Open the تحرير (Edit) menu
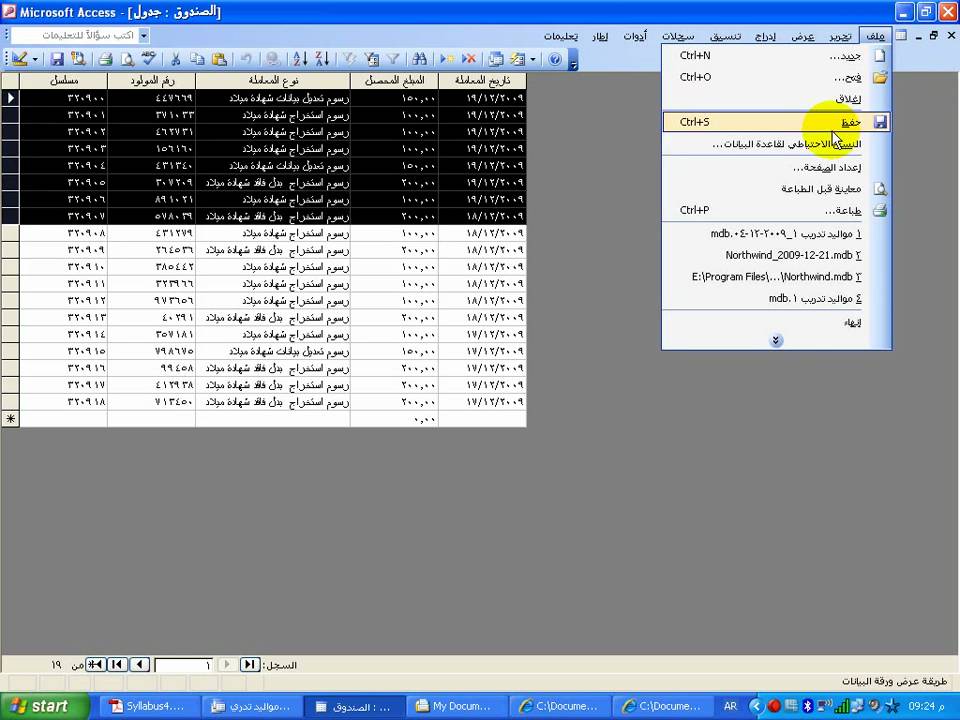960x720 pixels. tap(841, 36)
